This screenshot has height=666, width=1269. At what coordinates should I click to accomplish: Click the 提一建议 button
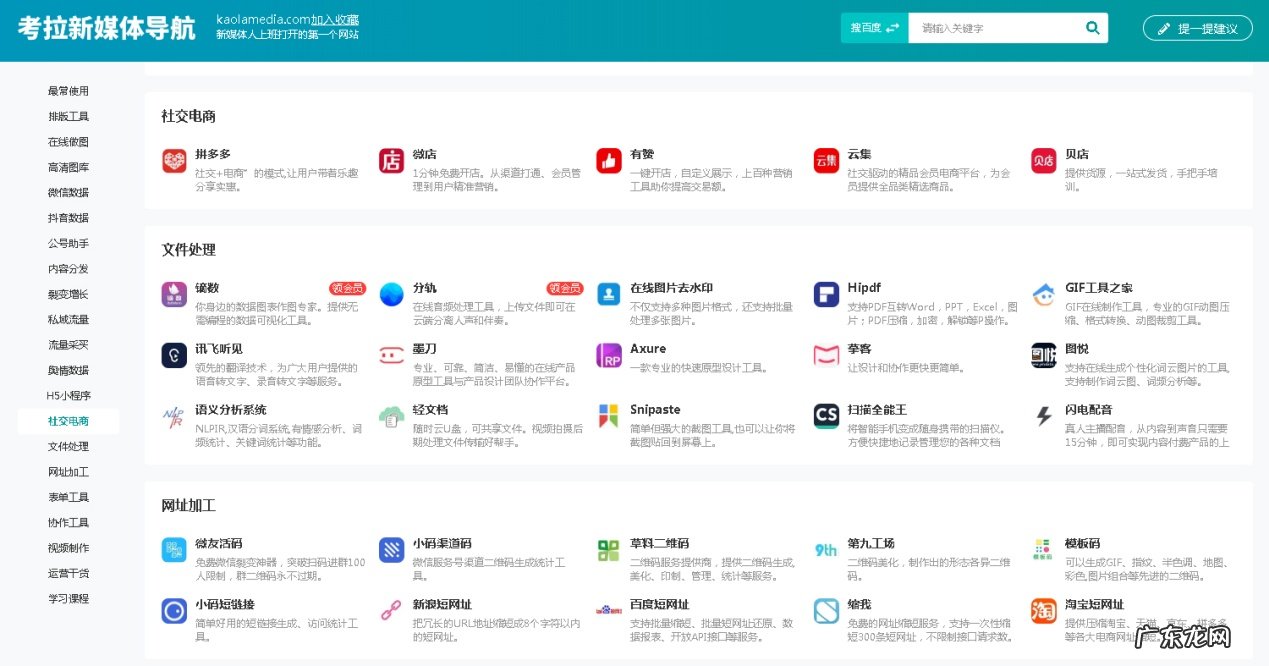pyautogui.click(x=1197, y=28)
